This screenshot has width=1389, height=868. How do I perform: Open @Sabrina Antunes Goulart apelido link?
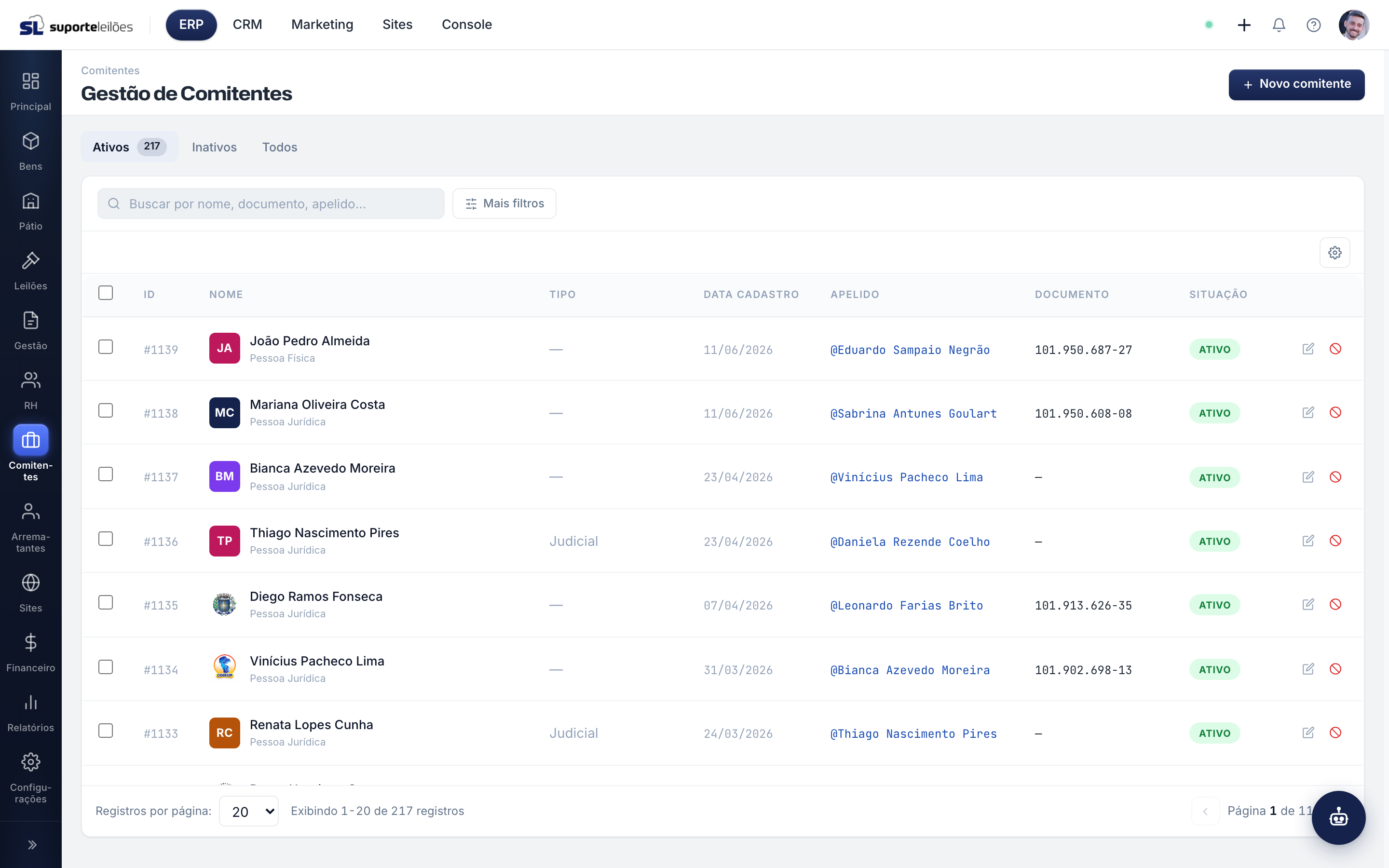coord(913,413)
